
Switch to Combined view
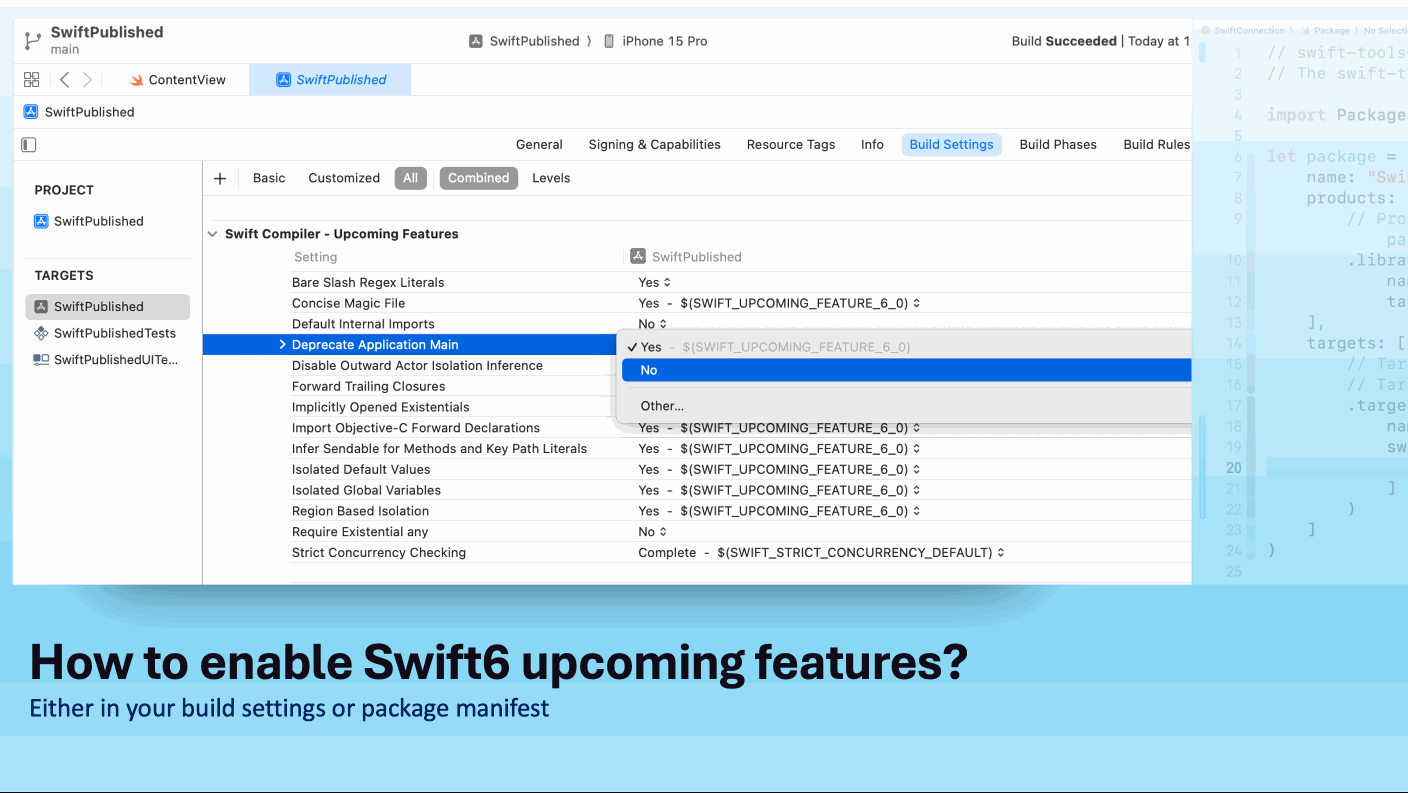point(478,178)
